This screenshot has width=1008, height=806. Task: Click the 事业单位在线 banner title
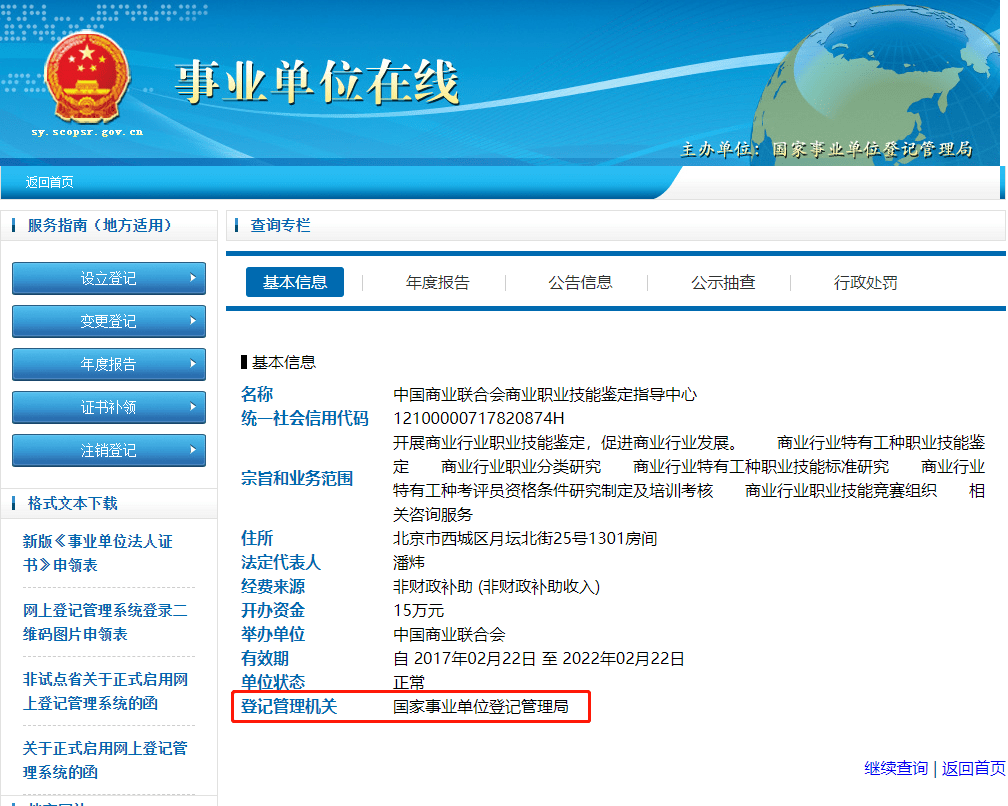317,82
